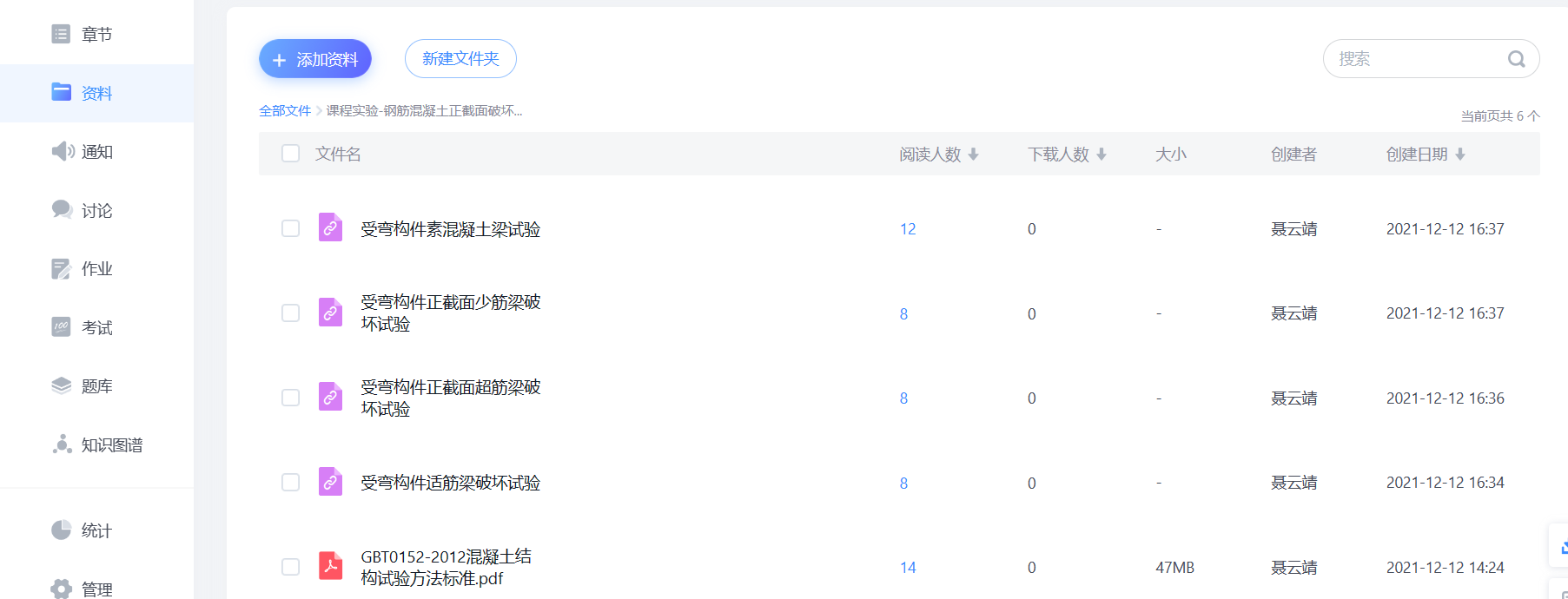The width and height of the screenshot is (1568, 599).
Task: Sort by 下载人数 arrow
Action: point(1102,155)
